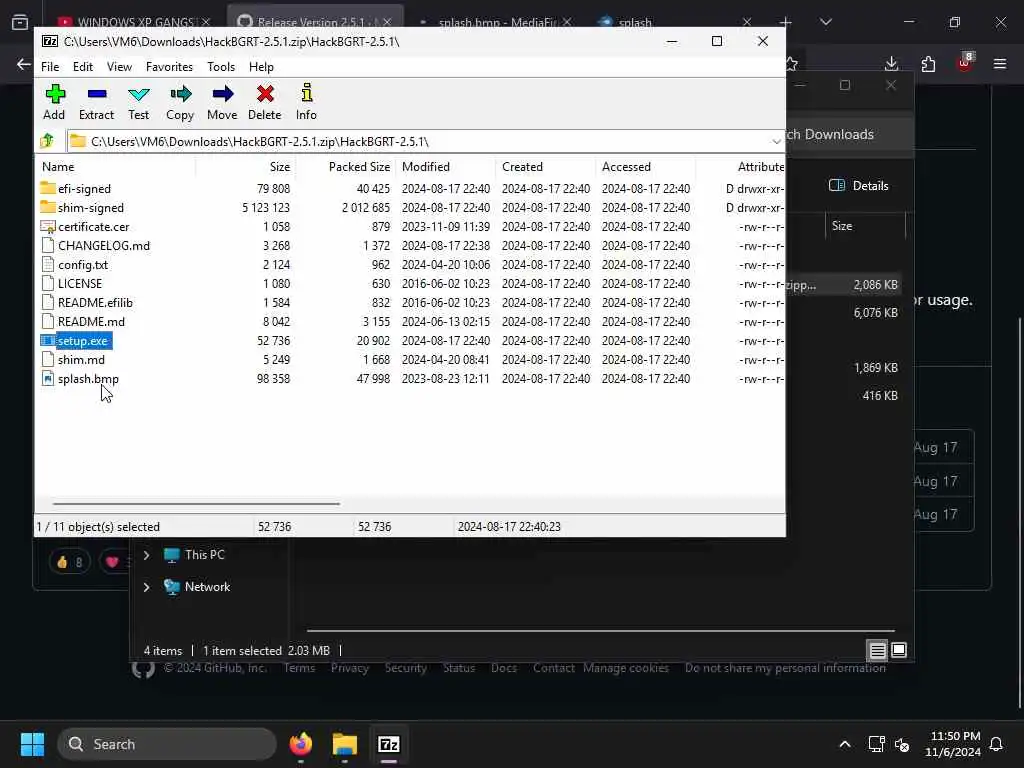
Task: Click the Extract toolbar icon
Action: (x=97, y=94)
